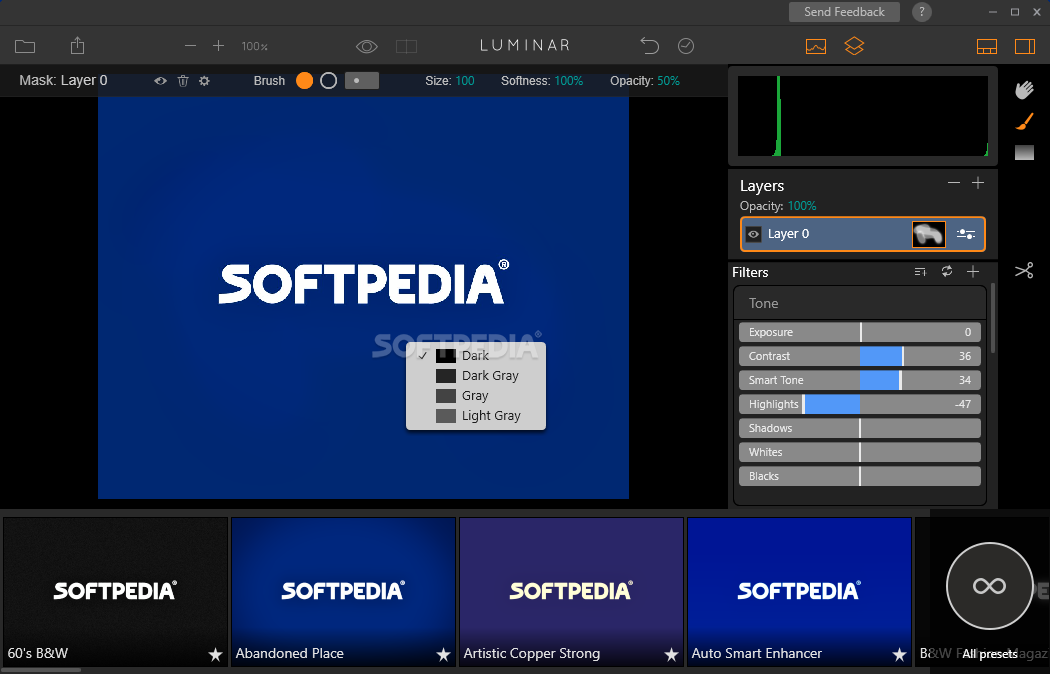Apply the 60's B&W preset
The image size is (1050, 674).
115,592
